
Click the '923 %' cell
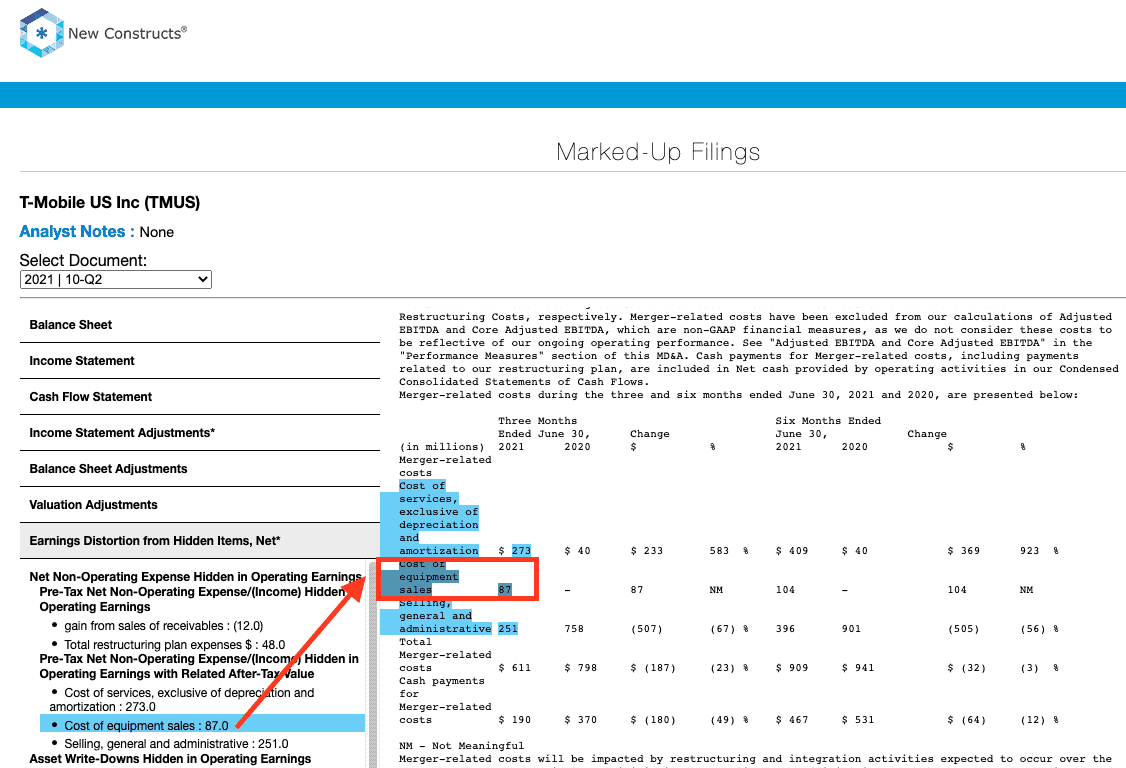tap(1039, 551)
